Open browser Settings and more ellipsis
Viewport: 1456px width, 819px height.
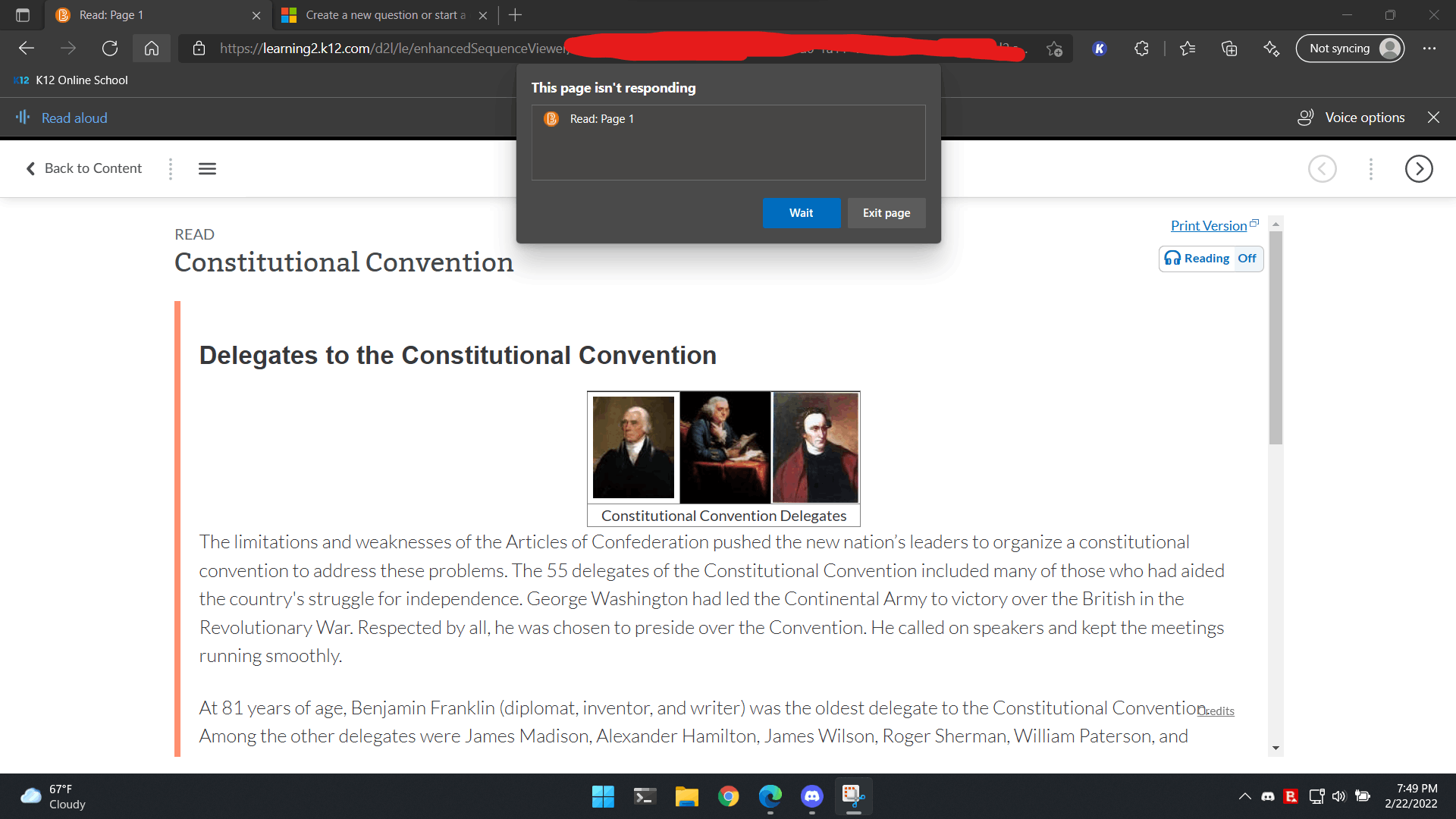[1429, 49]
